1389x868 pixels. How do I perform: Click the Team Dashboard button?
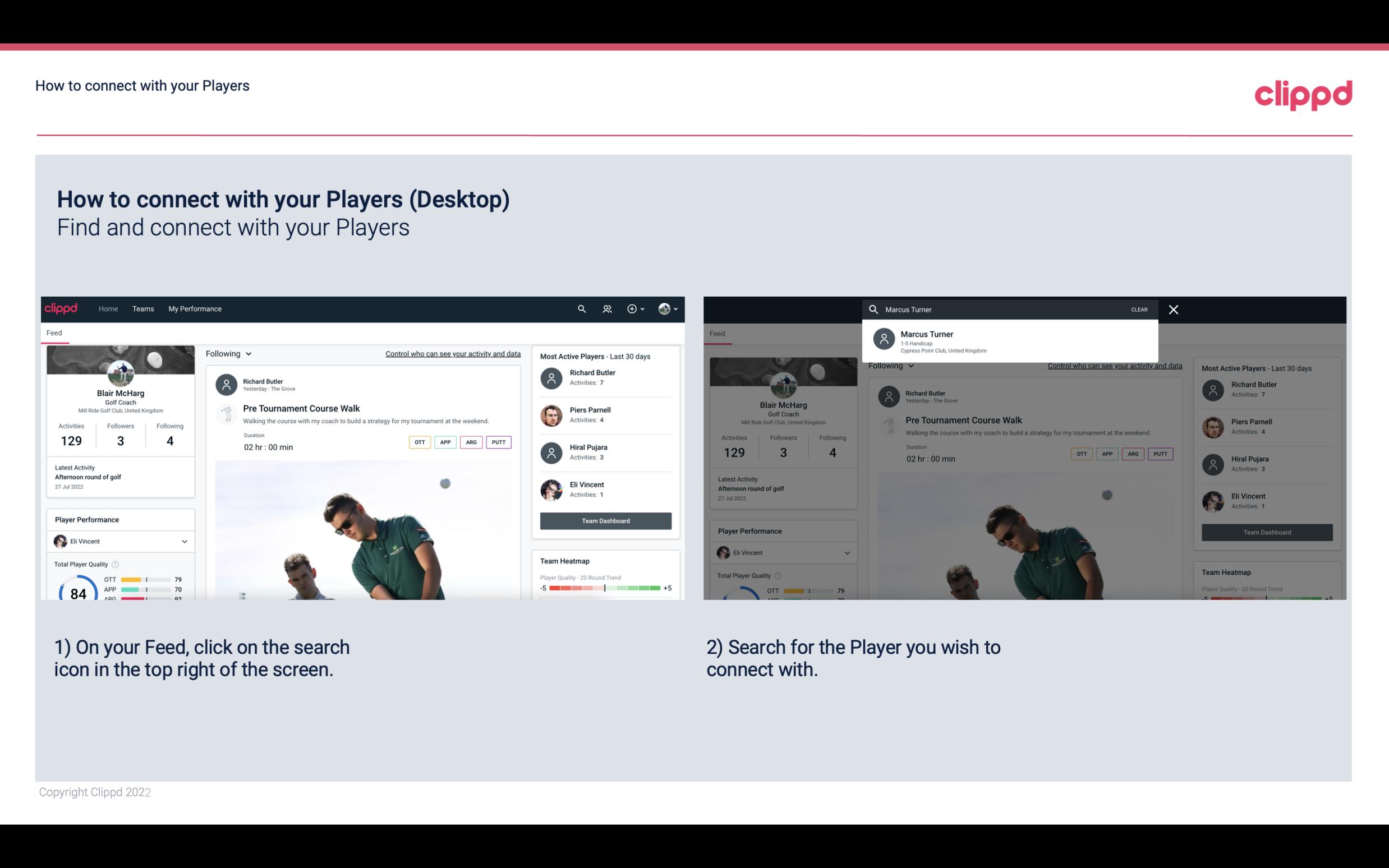605,520
